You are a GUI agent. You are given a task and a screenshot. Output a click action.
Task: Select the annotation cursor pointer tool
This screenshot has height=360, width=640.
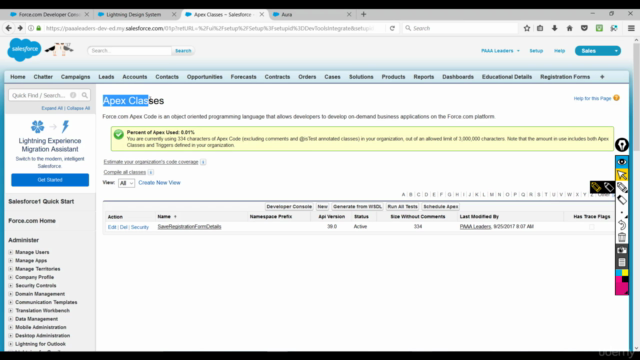(622, 175)
